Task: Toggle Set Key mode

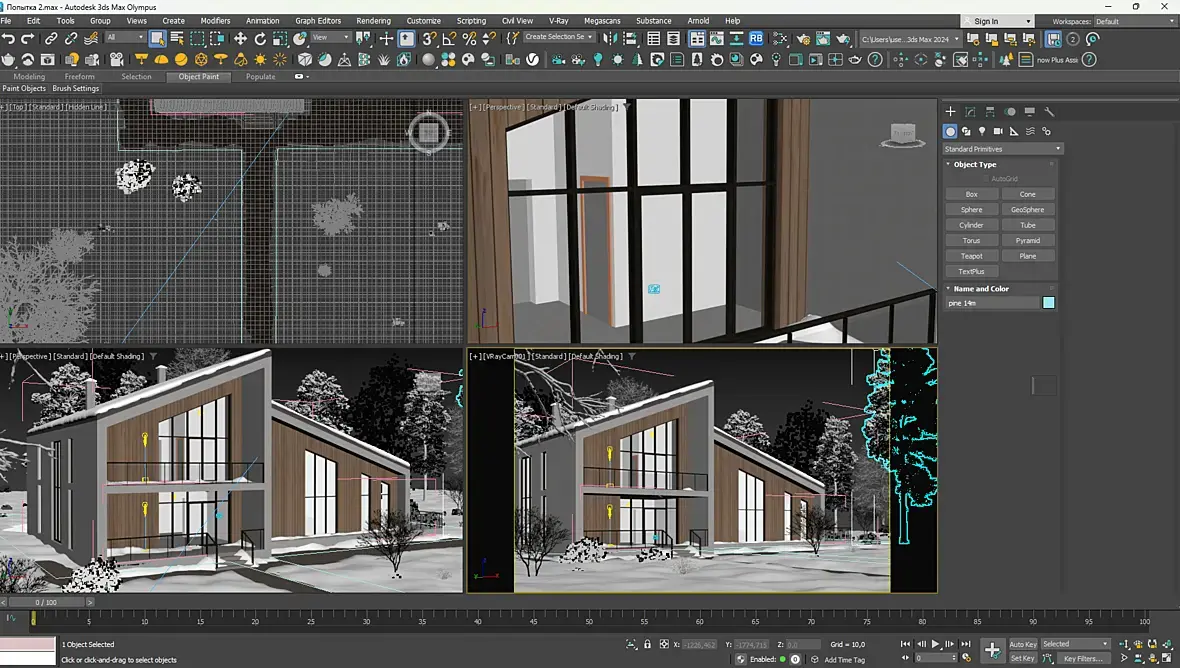Action: (1022, 658)
